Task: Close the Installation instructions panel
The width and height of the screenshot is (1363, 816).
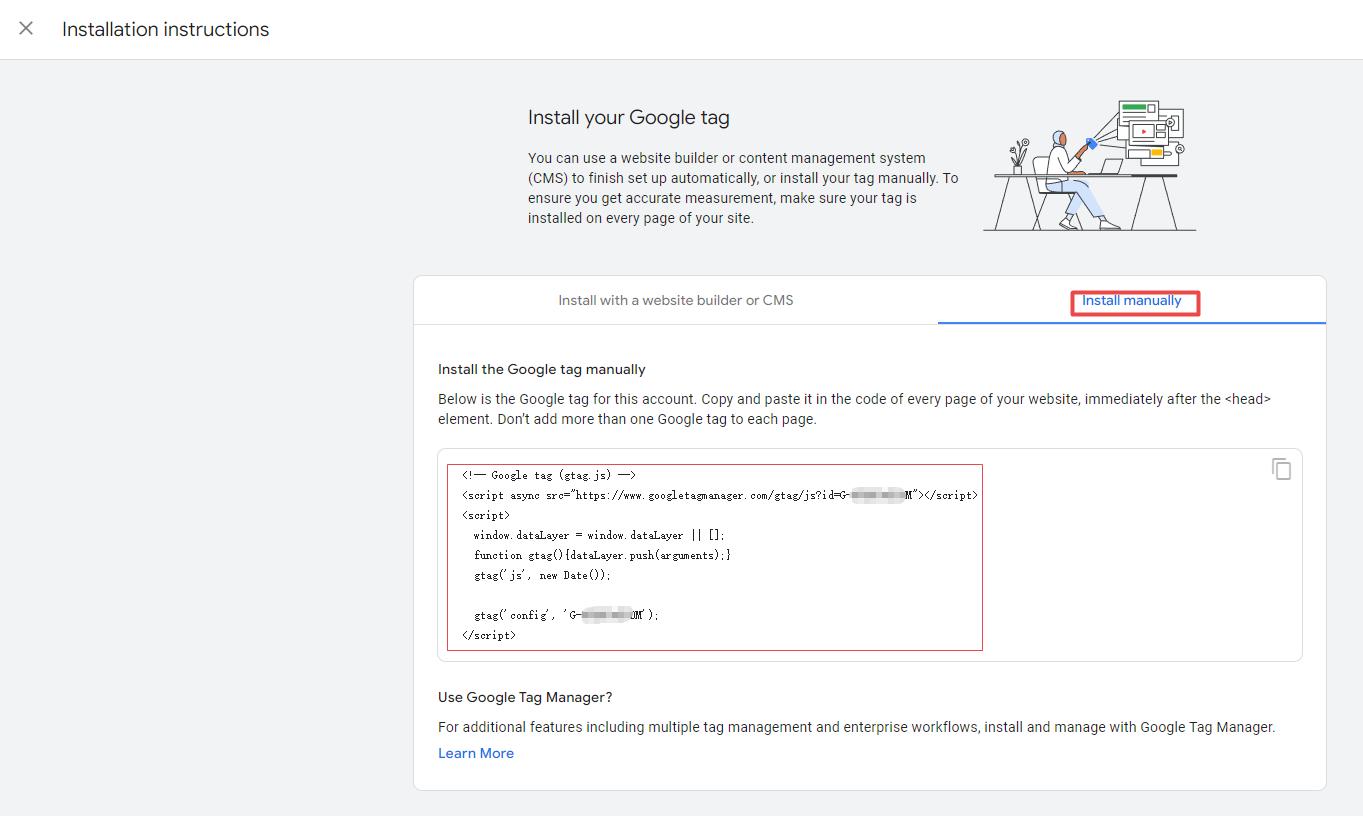Action: point(26,29)
